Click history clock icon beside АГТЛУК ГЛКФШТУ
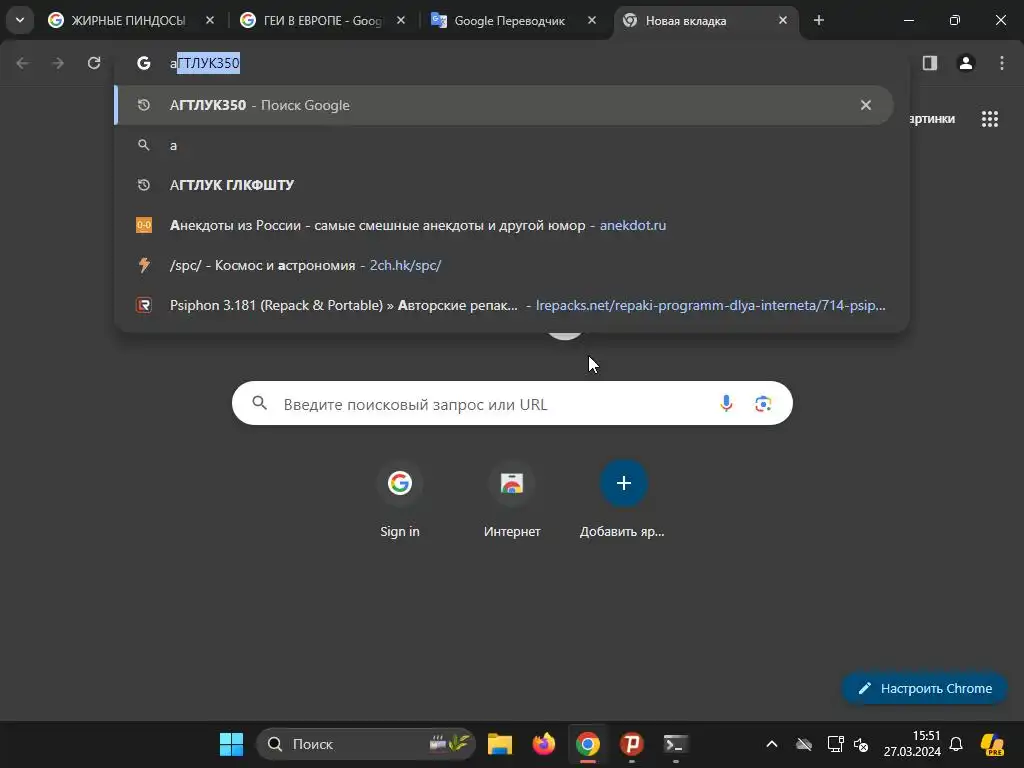This screenshot has width=1024, height=768. click(144, 185)
